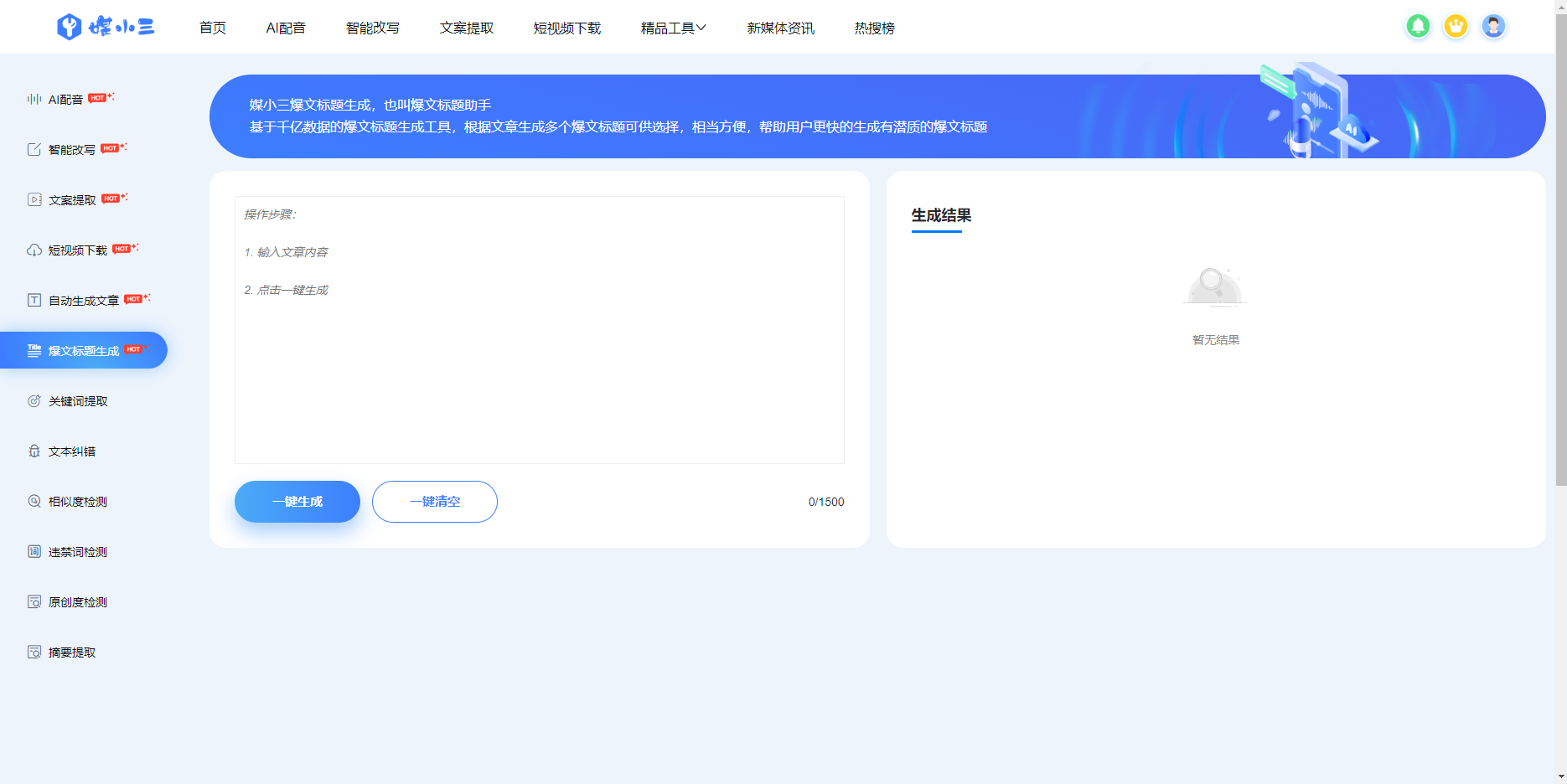The width and height of the screenshot is (1567, 784).
Task: Go to 违禁词检测 in the sidebar
Action: [x=78, y=552]
